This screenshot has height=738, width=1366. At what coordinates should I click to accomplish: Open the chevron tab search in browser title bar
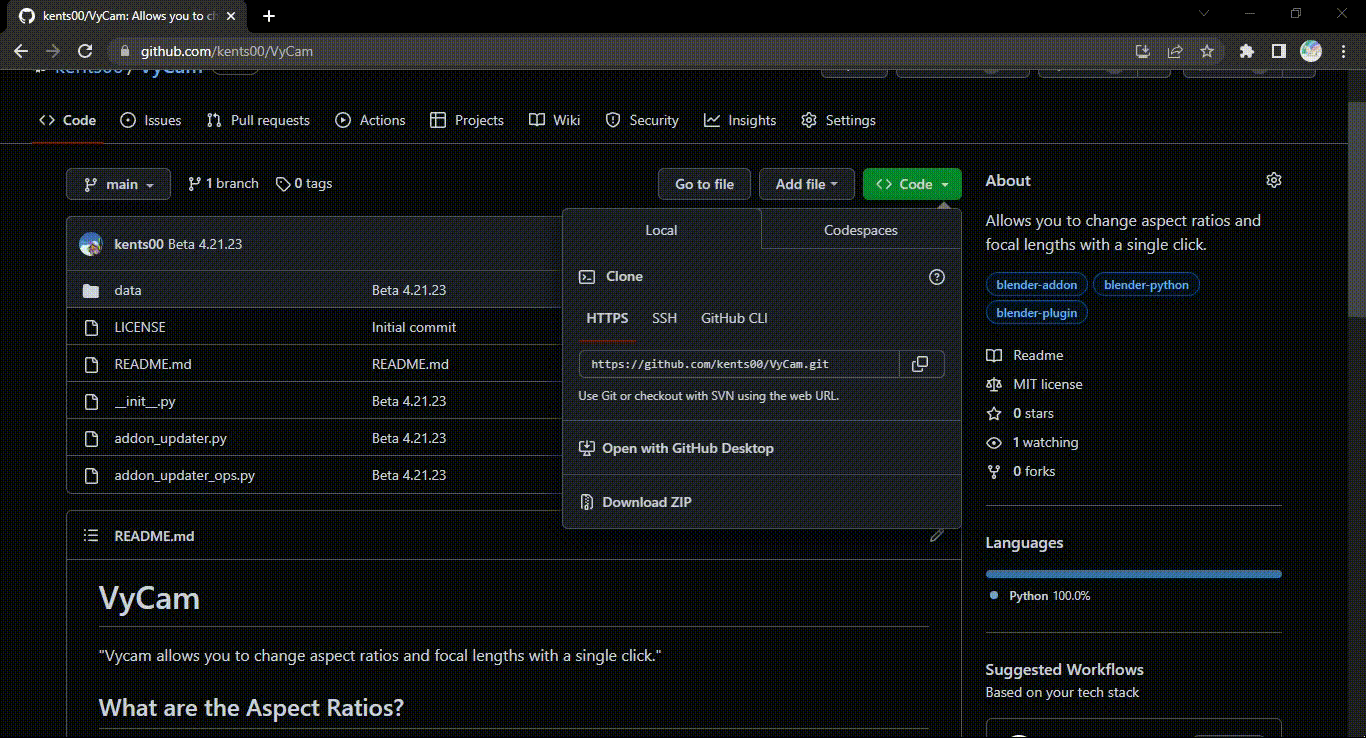pos(1203,14)
